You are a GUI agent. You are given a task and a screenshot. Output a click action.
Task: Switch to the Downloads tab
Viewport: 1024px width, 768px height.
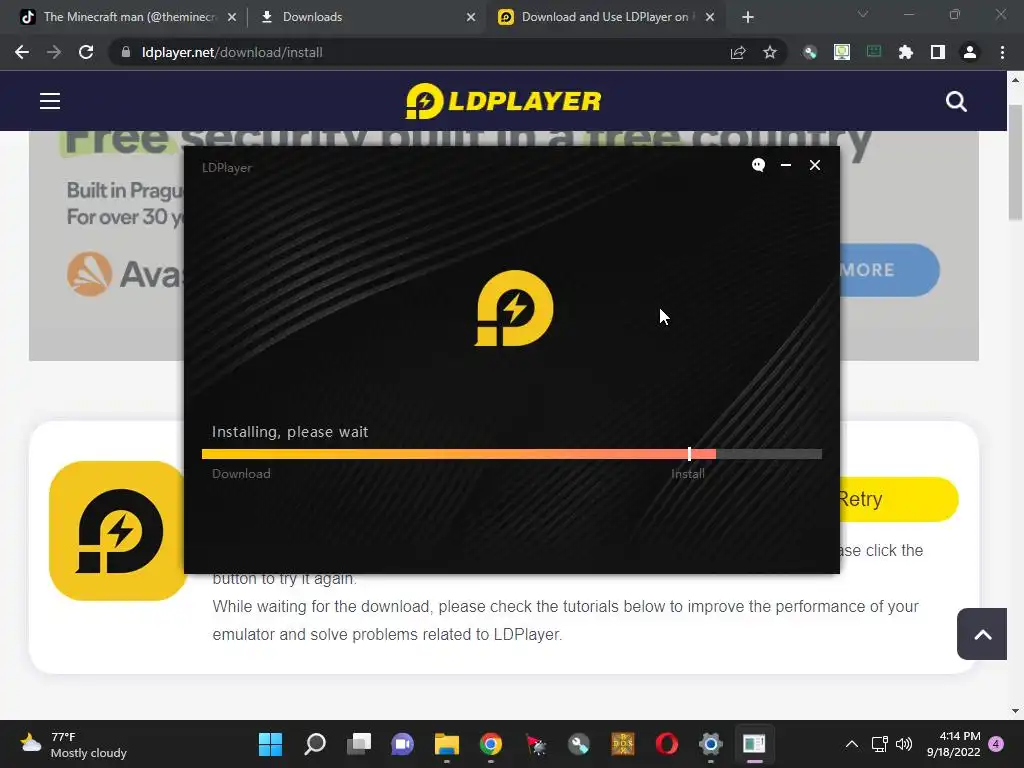tap(366, 17)
